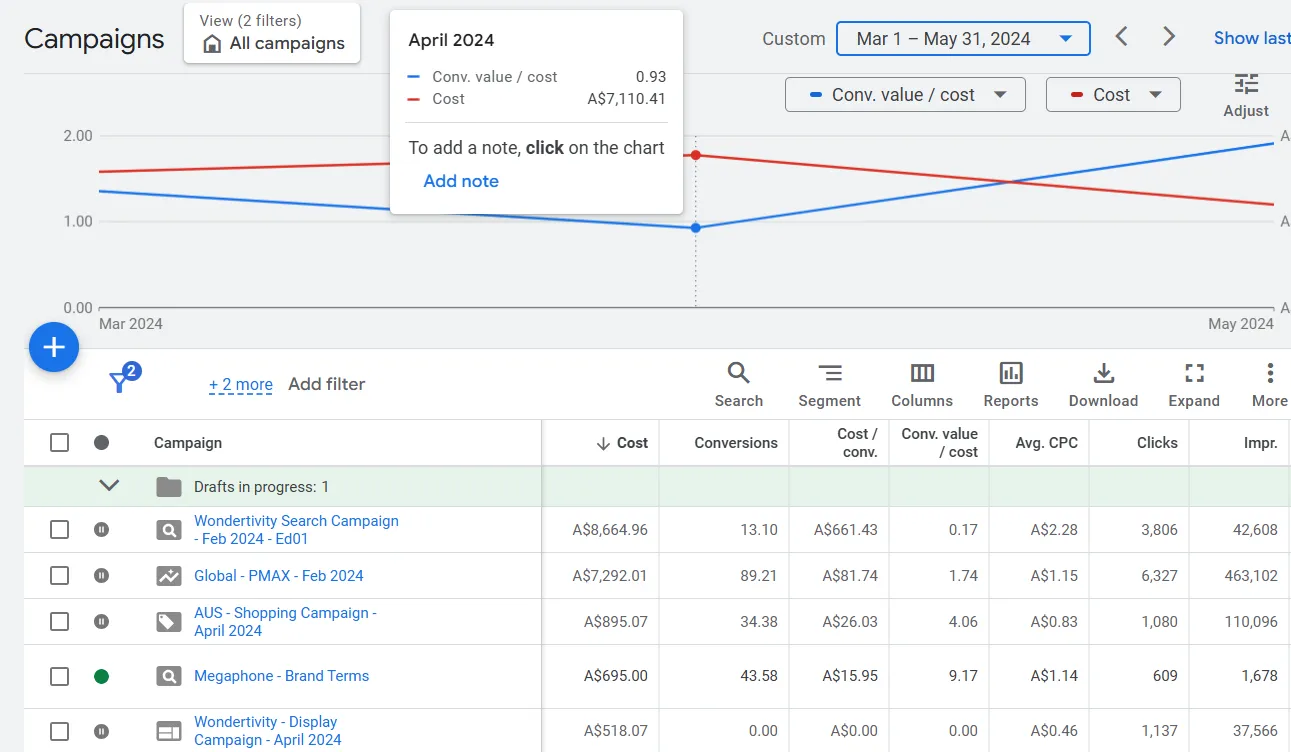Check the select-all checkbox in the table header

point(57,442)
